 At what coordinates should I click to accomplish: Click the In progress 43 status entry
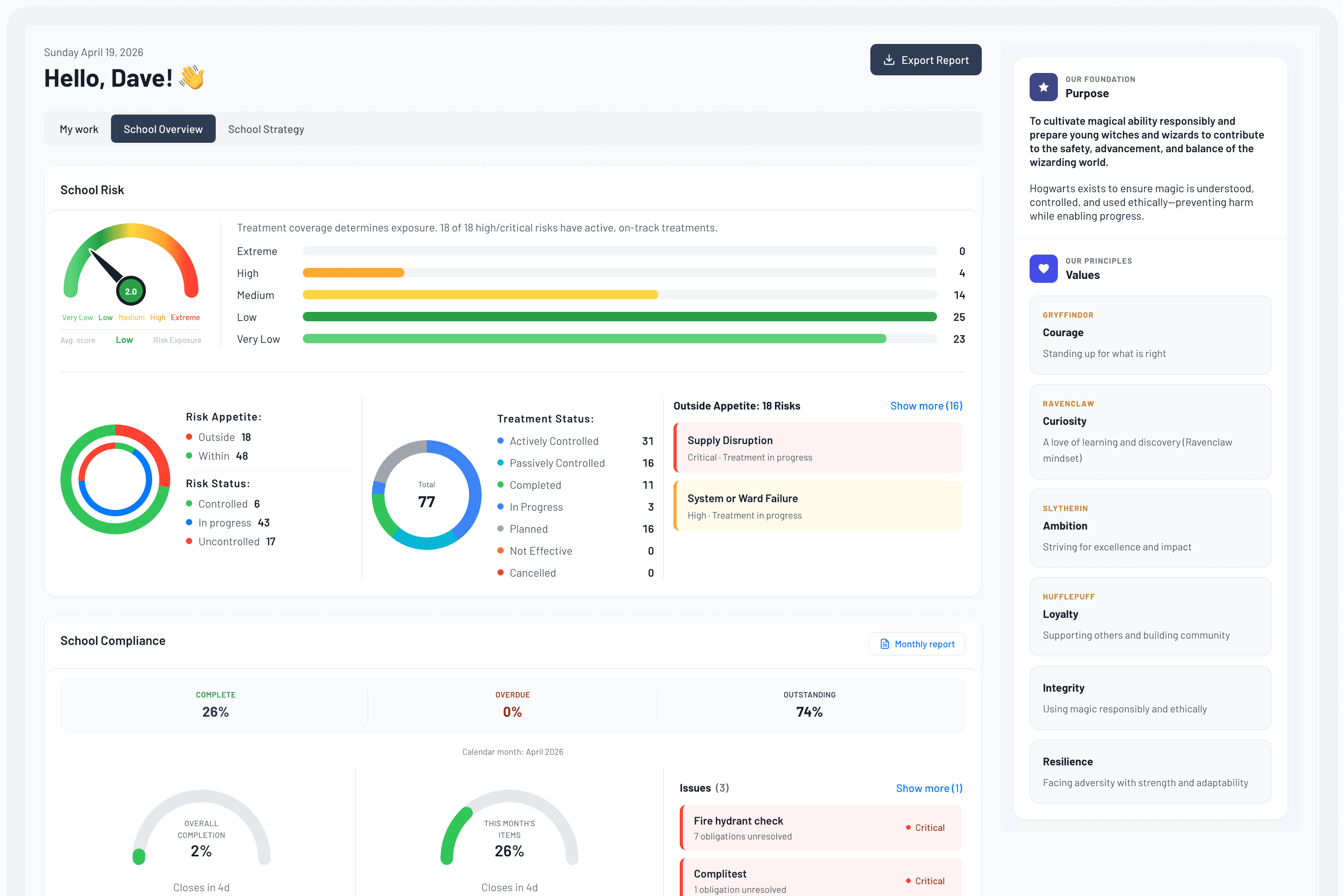(x=228, y=523)
